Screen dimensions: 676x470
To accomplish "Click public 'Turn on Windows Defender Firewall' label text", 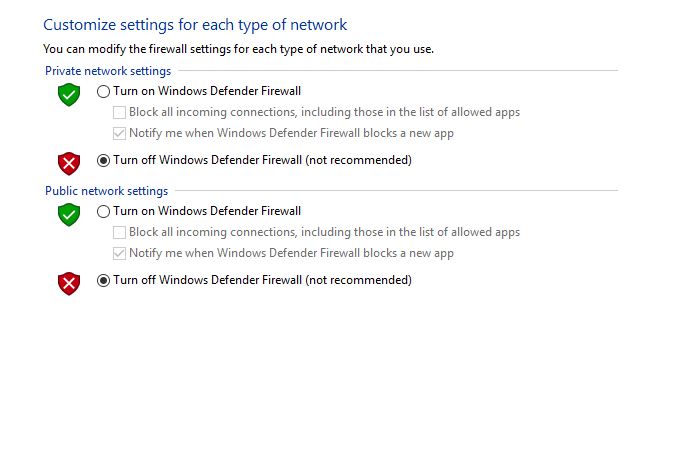I will pos(207,212).
